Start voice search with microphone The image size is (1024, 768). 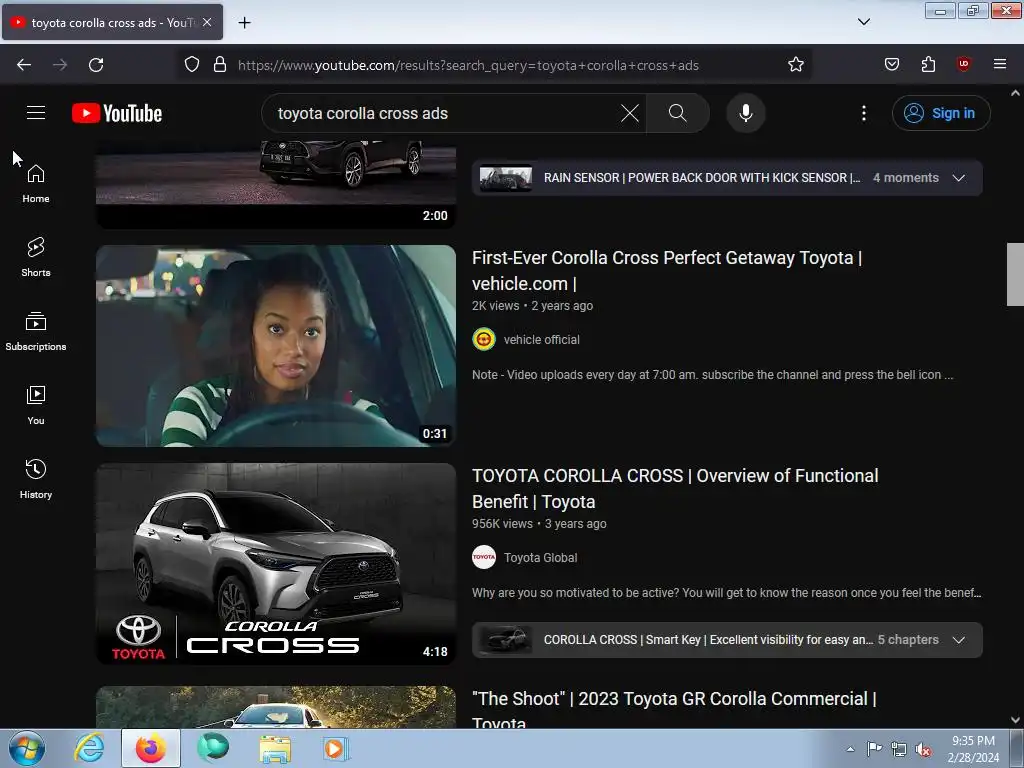pyautogui.click(x=745, y=113)
